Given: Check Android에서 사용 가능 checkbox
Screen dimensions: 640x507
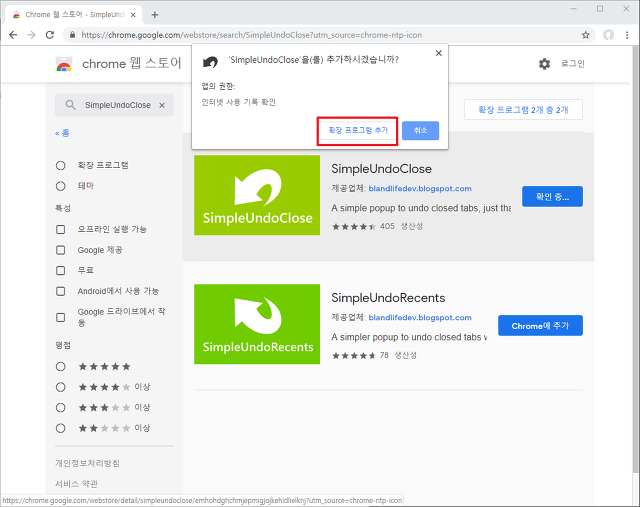Looking at the screenshot, I should (60, 291).
